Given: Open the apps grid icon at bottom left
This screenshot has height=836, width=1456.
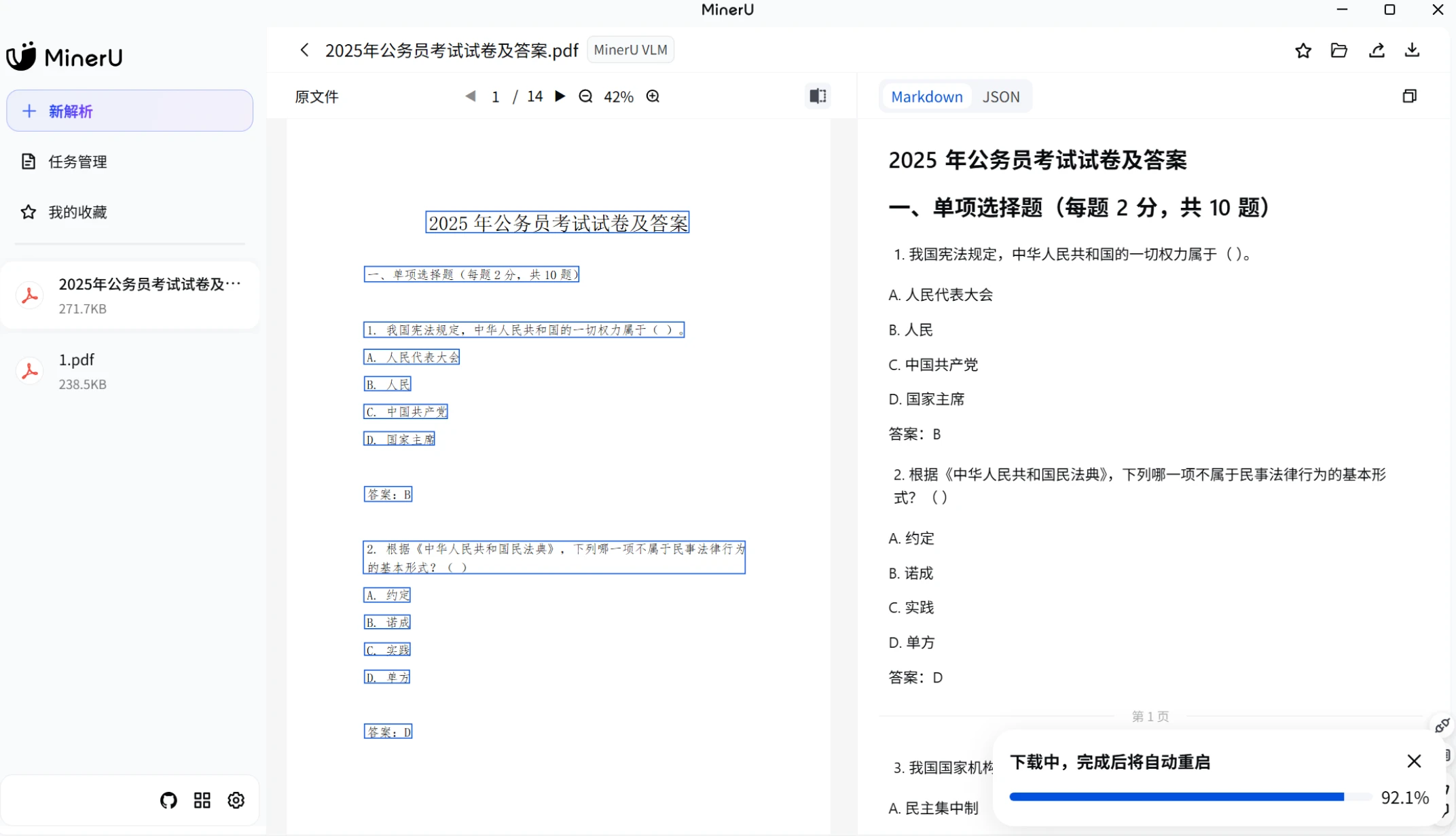Looking at the screenshot, I should pyautogui.click(x=202, y=800).
